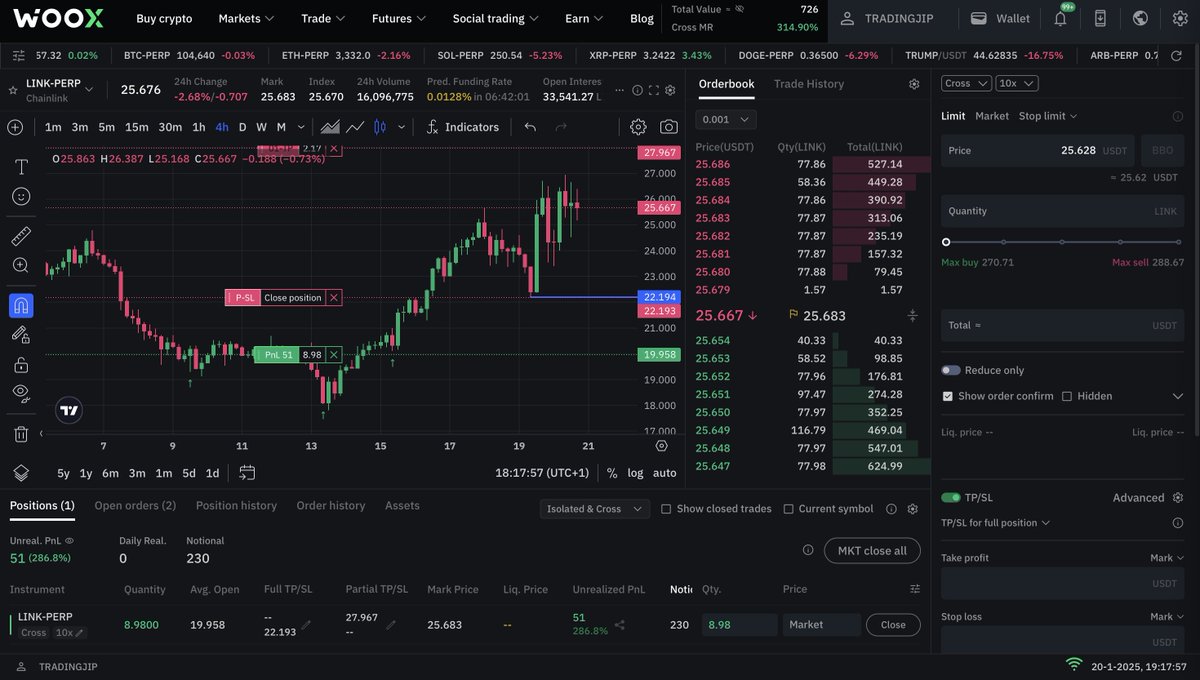Click the stay in drawing mode pencil-lock icon

(x=21, y=335)
